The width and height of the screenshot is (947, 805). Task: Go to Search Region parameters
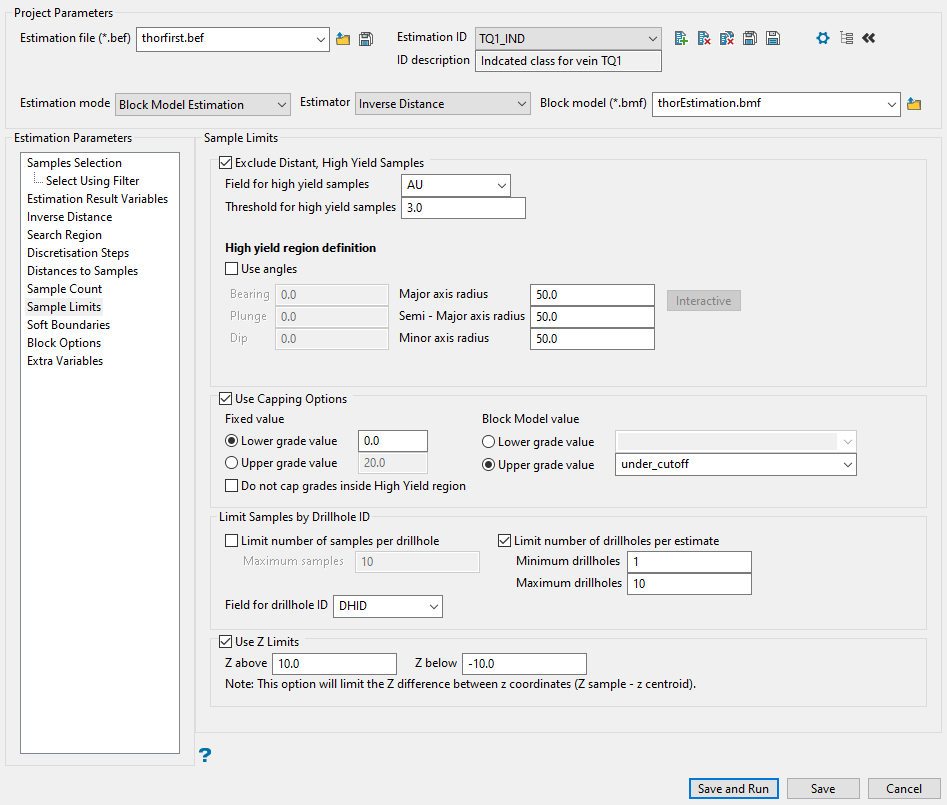coord(64,235)
